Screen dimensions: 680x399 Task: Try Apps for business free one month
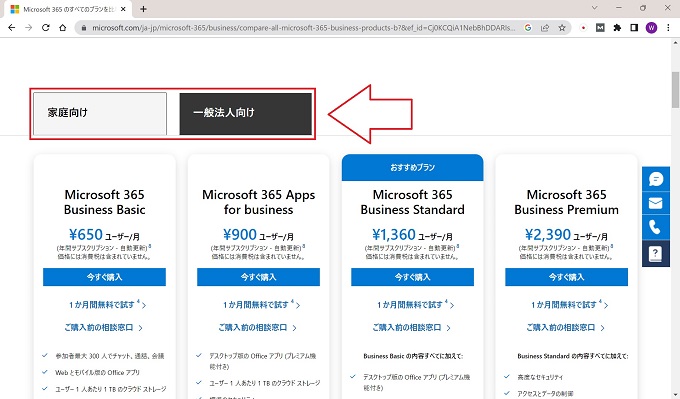(x=262, y=305)
